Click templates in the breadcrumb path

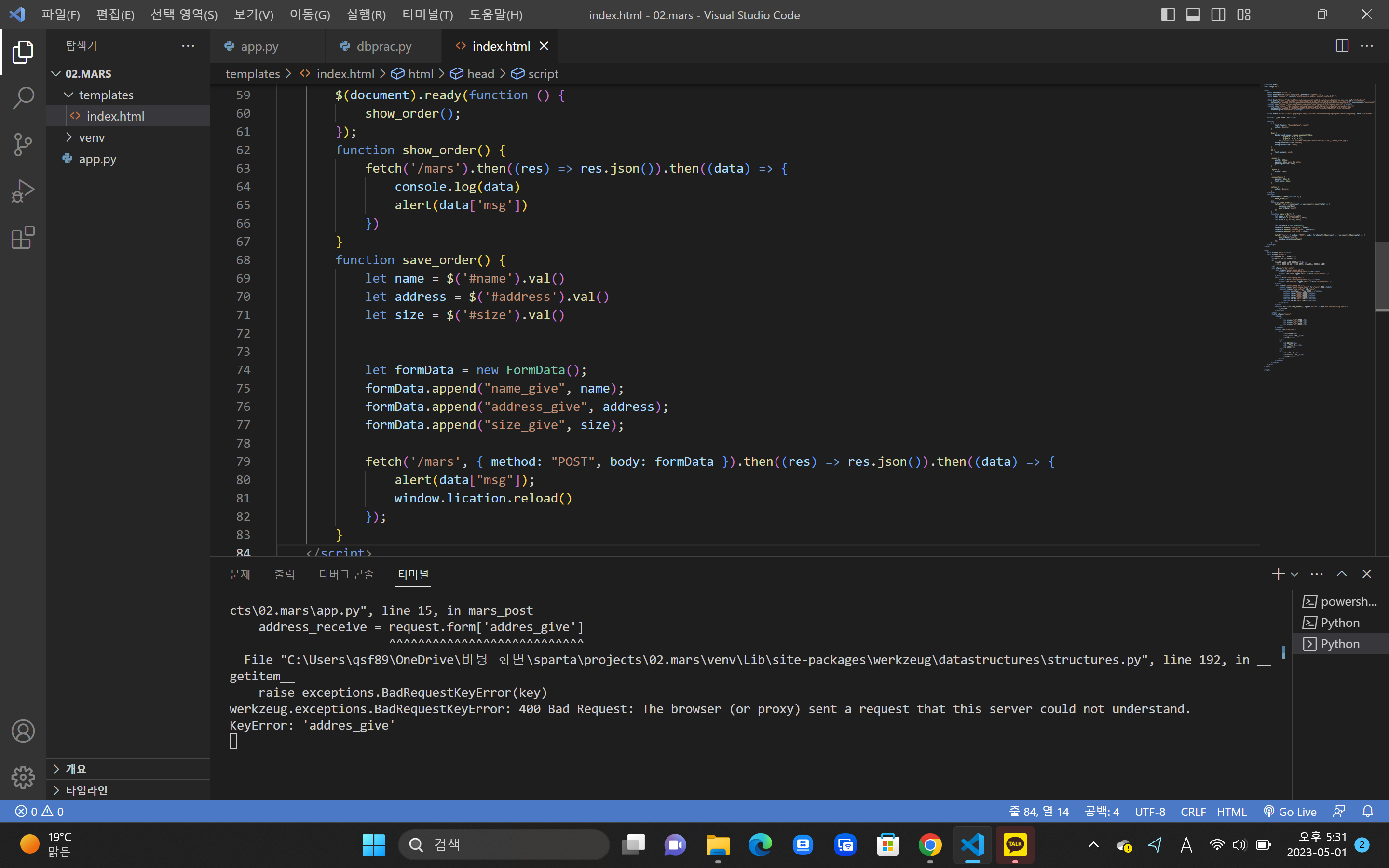[253, 73]
